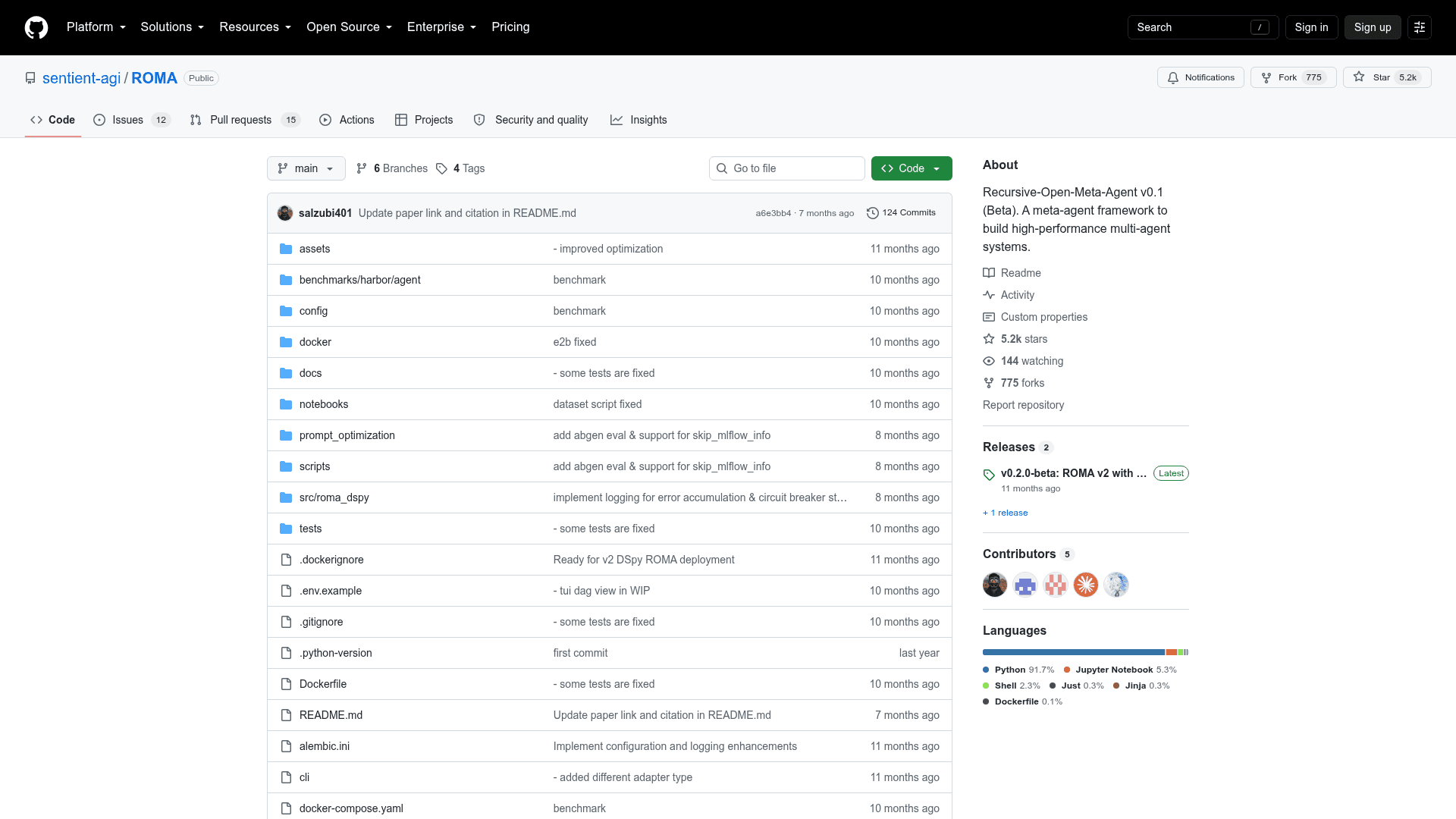Click the repository icon beside sentient-agi
1456x819 pixels.
[x=30, y=78]
